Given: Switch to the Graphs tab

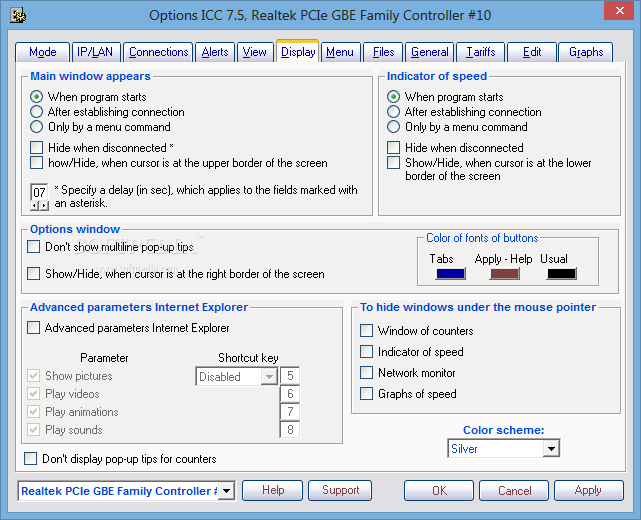Looking at the screenshot, I should (586, 52).
